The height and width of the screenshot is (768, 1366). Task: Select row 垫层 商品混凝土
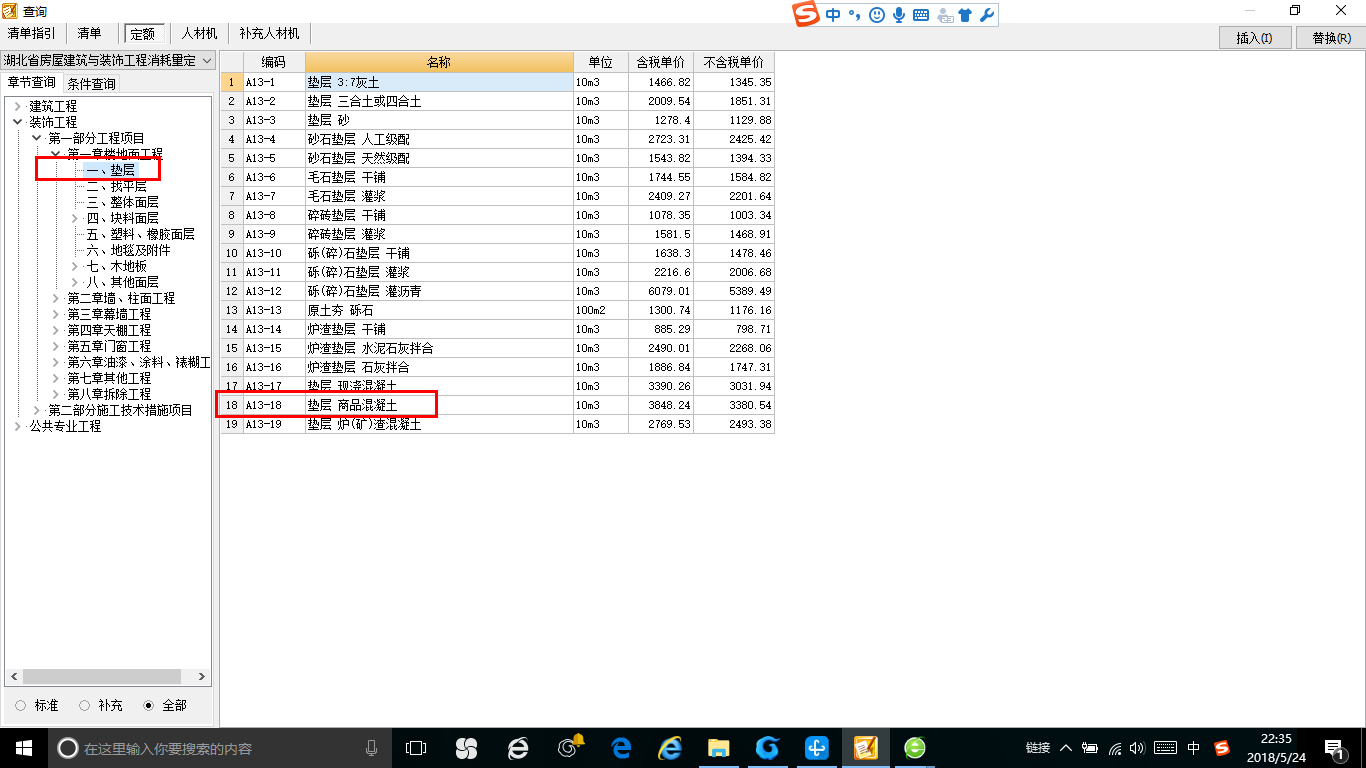point(498,405)
